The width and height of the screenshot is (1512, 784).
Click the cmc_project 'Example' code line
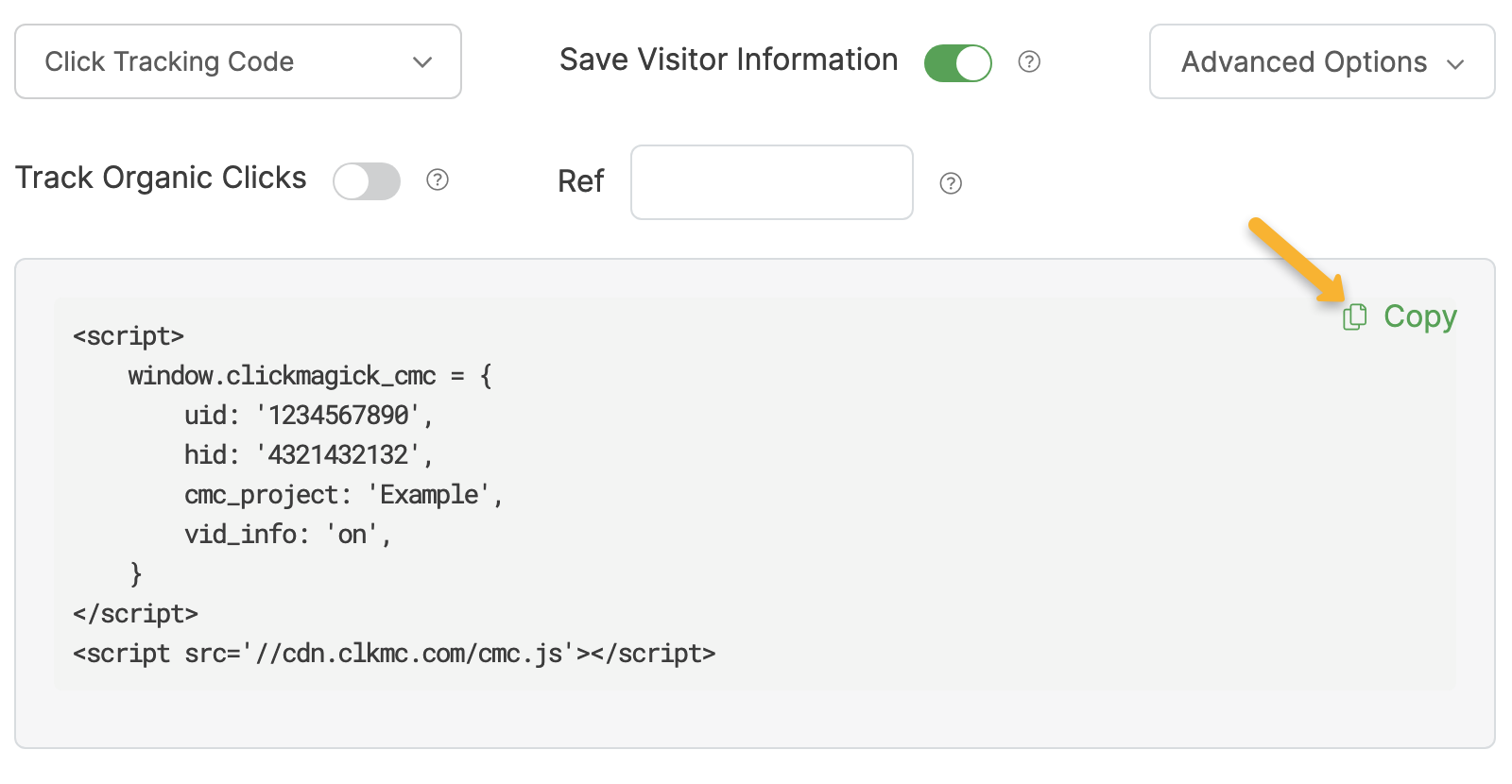pos(343,494)
